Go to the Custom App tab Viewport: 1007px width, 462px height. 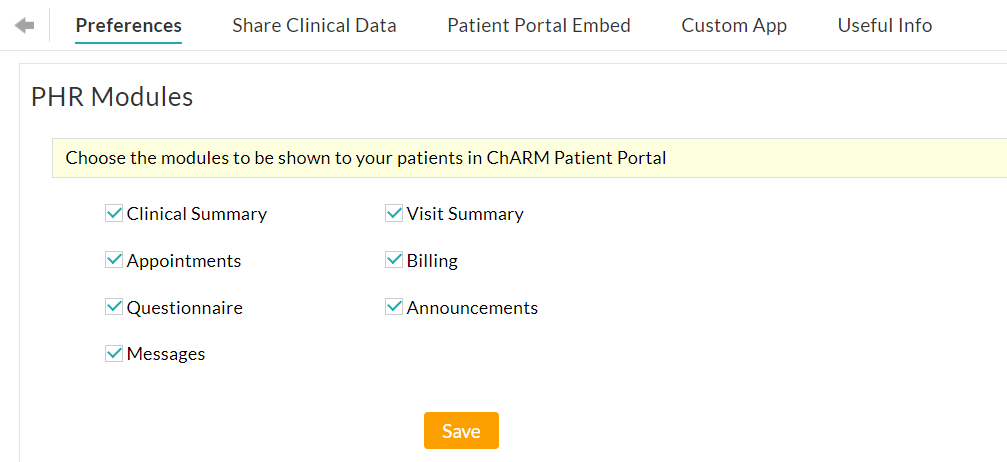coord(734,26)
